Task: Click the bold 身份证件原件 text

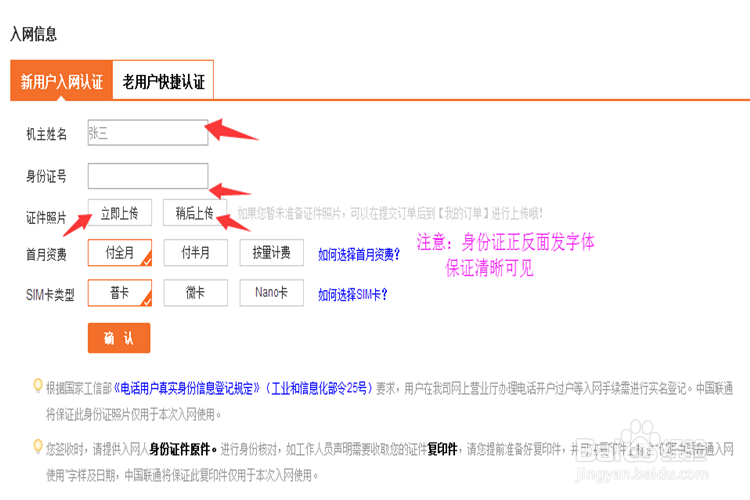Action: point(180,449)
